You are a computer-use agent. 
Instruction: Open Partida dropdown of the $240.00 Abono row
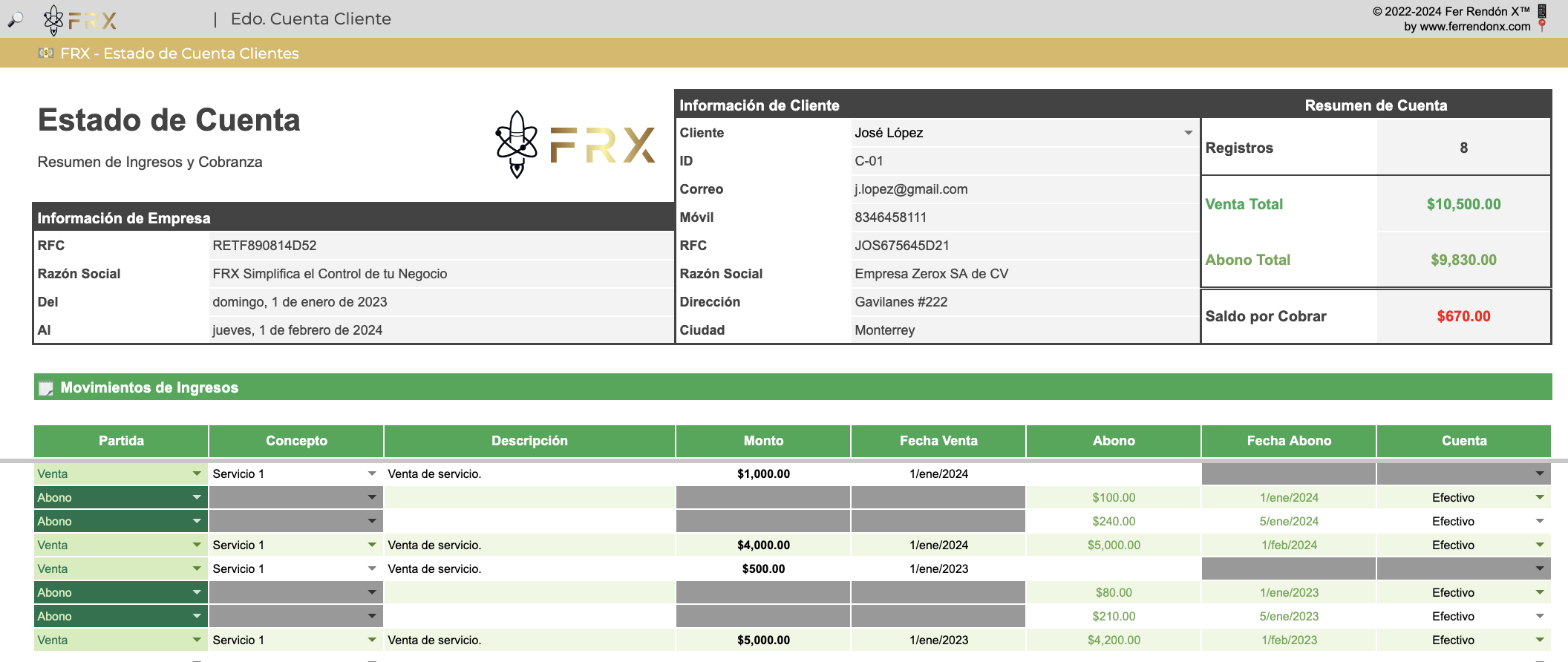(197, 521)
